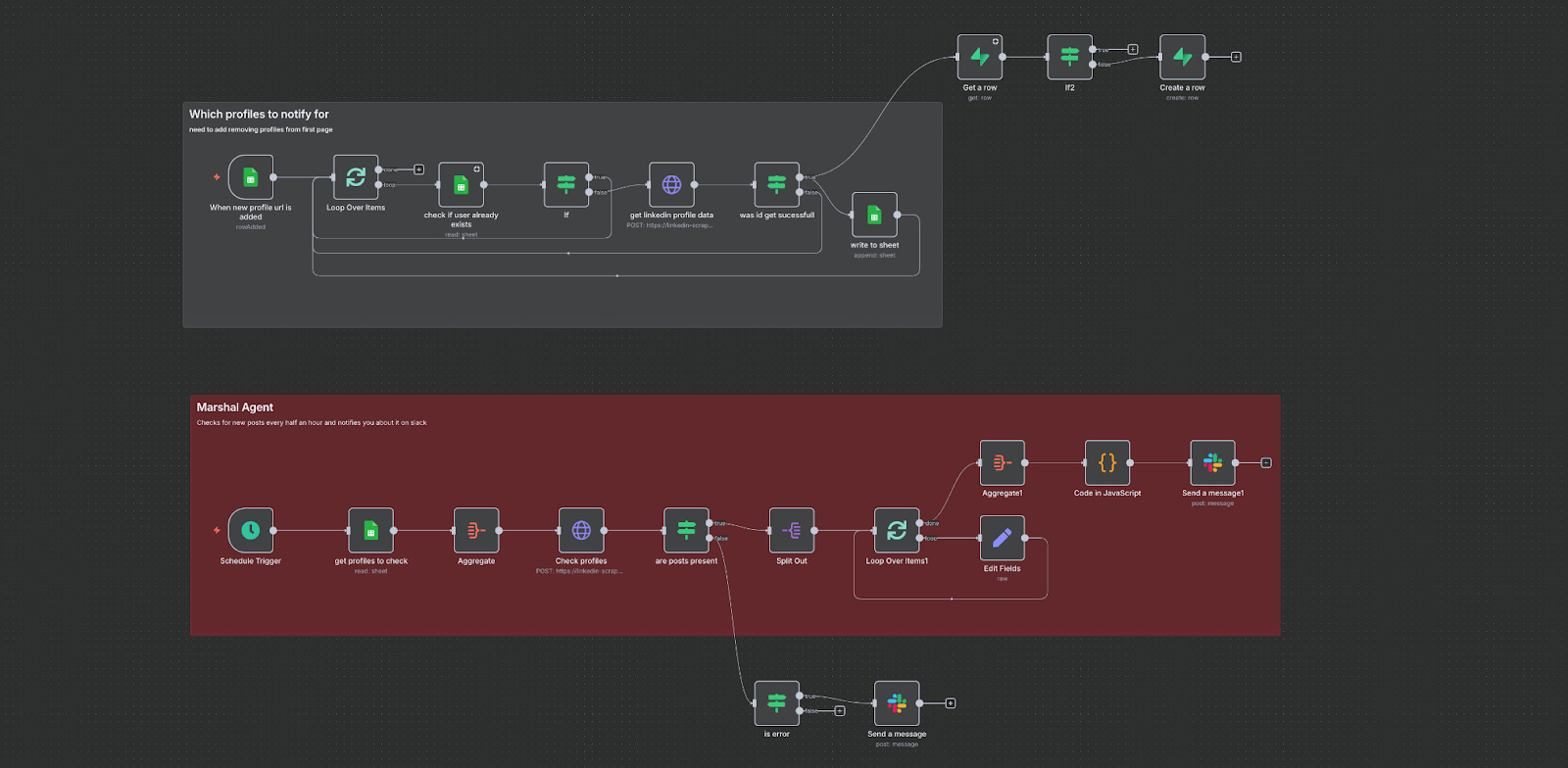
Task: Select the If2 node
Action: 1070,57
